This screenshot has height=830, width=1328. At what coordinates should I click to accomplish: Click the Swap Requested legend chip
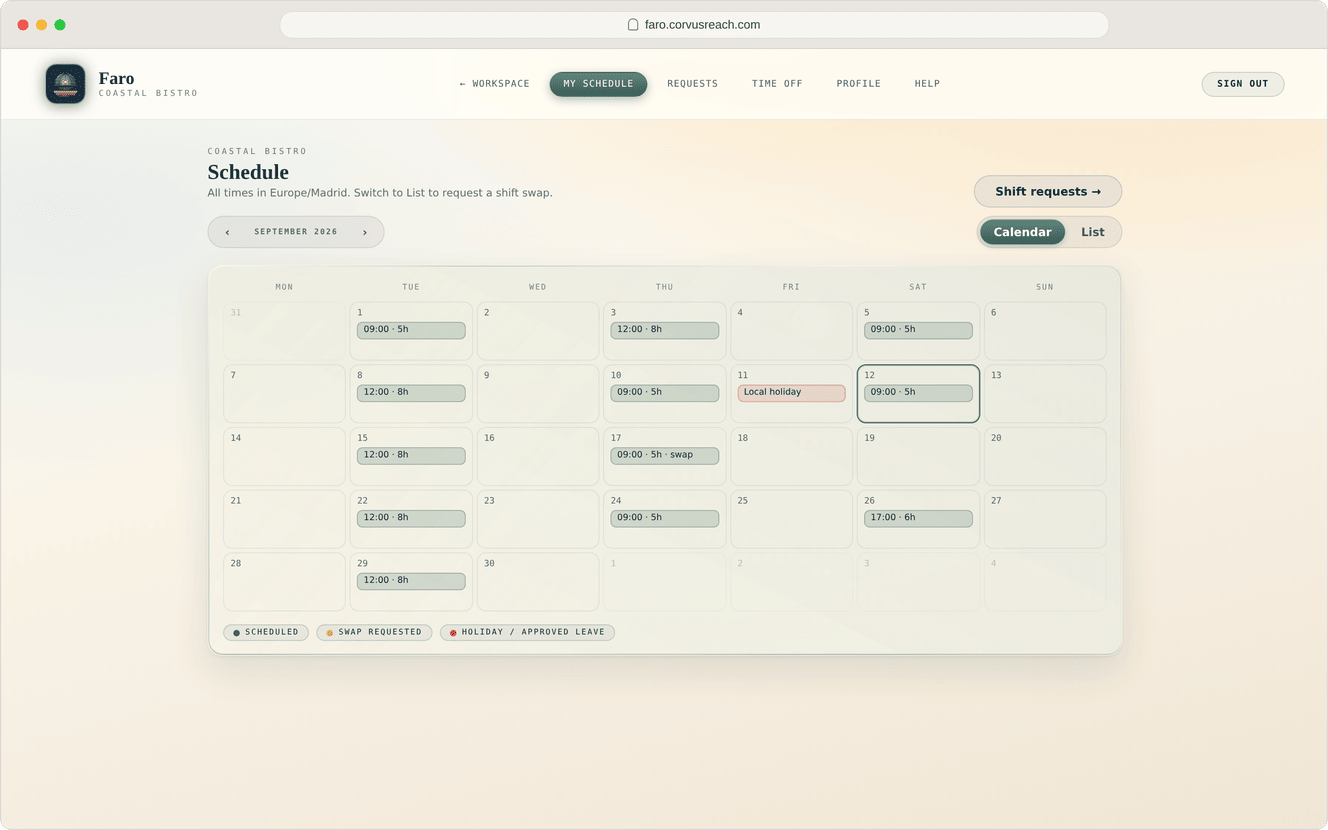374,633
